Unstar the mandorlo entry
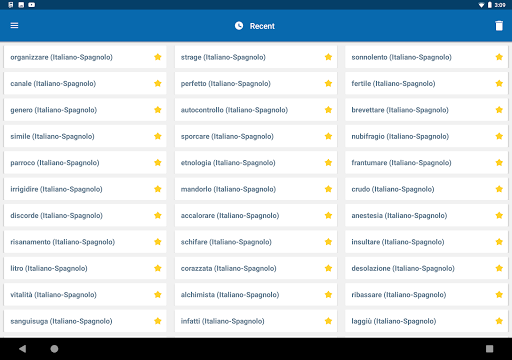 [328, 189]
